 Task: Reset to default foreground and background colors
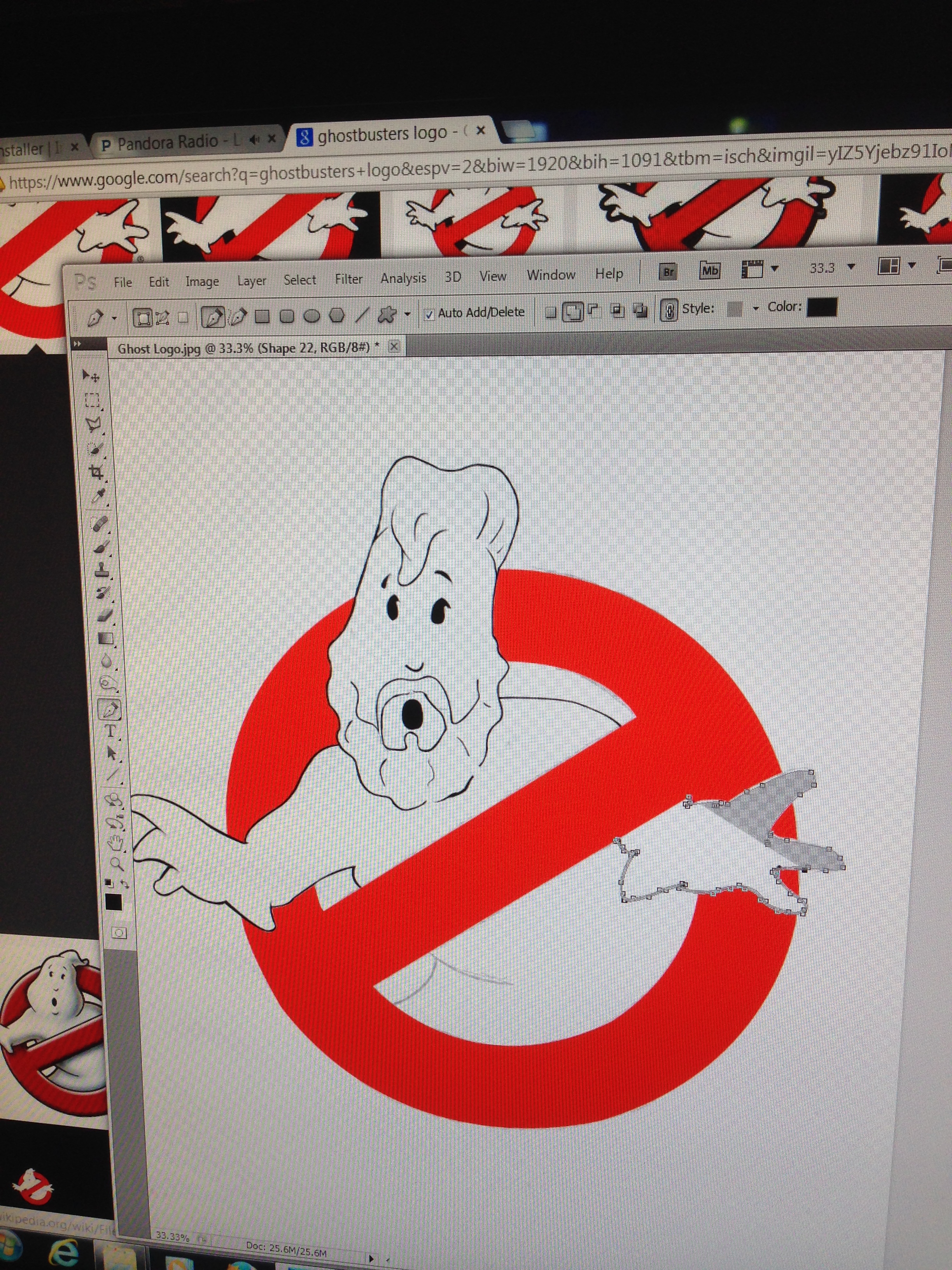(109, 884)
